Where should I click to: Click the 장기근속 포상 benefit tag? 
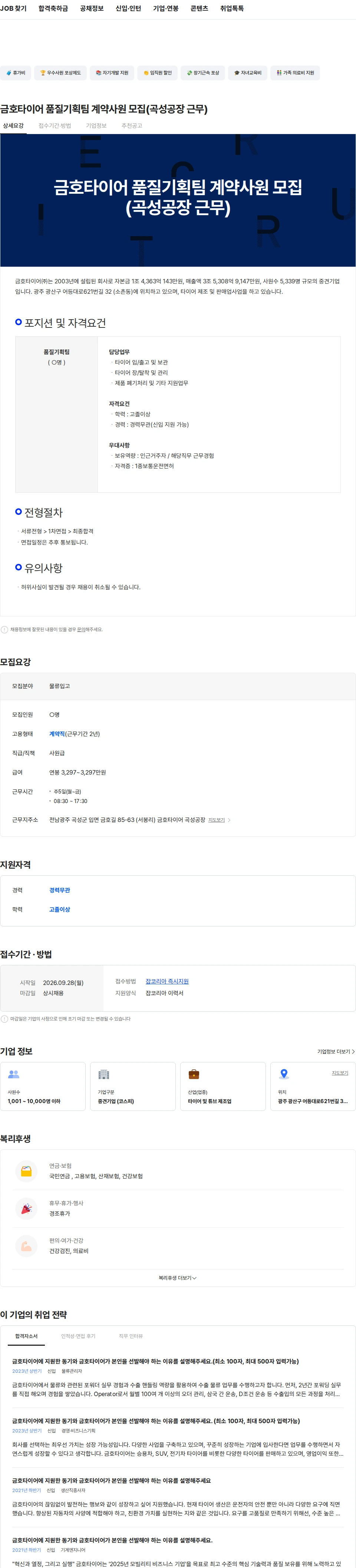coord(202,73)
